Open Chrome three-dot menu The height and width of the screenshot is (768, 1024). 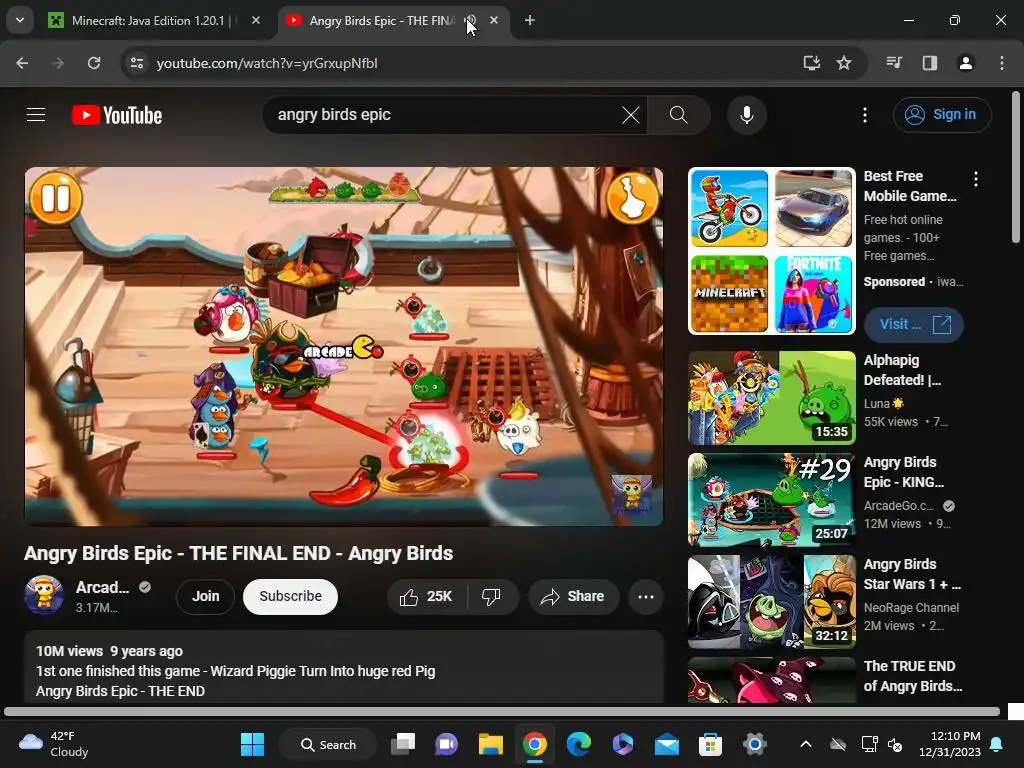coord(1002,63)
